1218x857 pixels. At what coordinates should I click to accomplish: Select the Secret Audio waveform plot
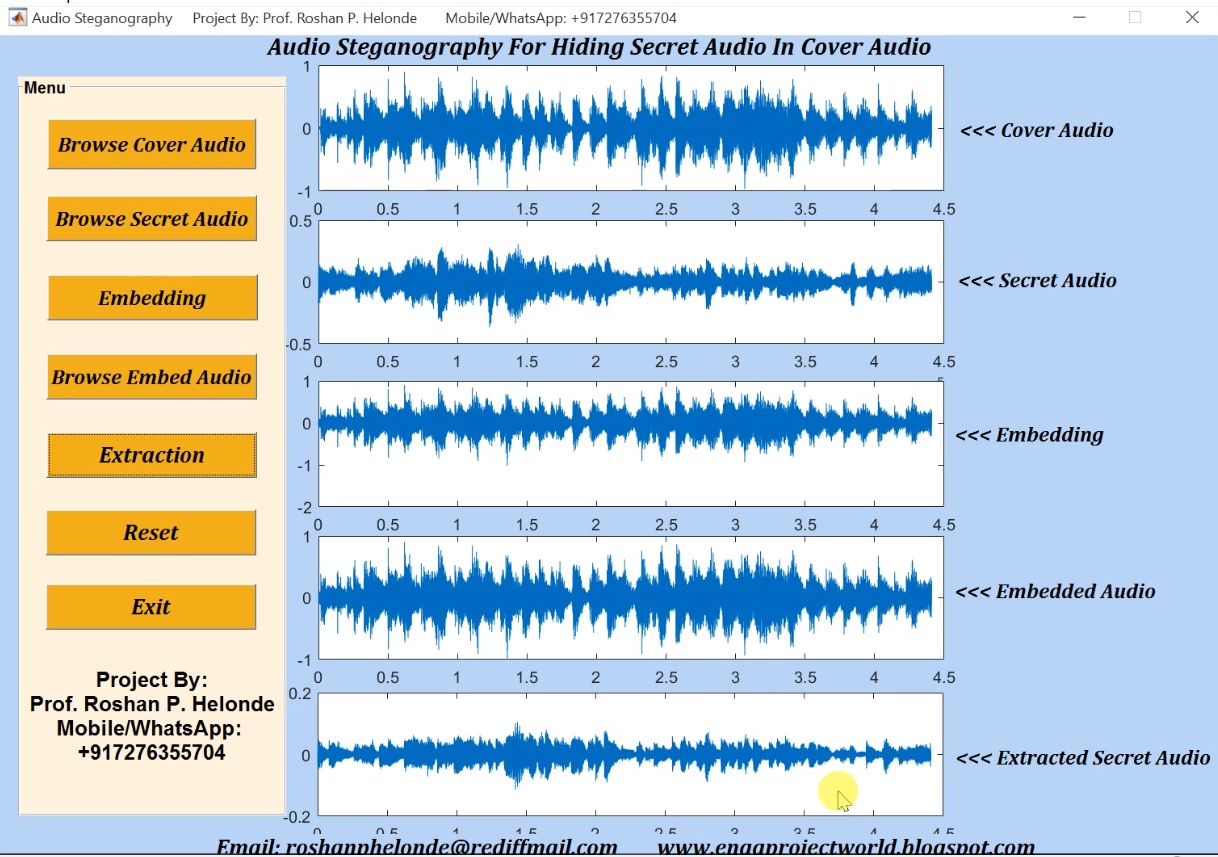tap(628, 281)
